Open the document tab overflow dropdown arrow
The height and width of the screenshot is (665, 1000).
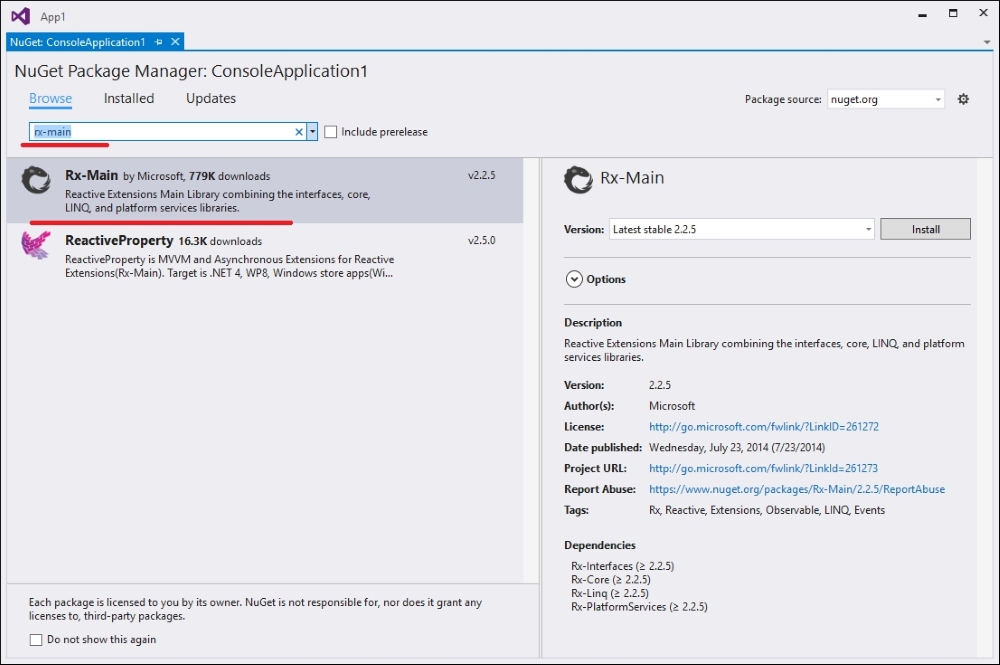pyautogui.click(x=987, y=42)
